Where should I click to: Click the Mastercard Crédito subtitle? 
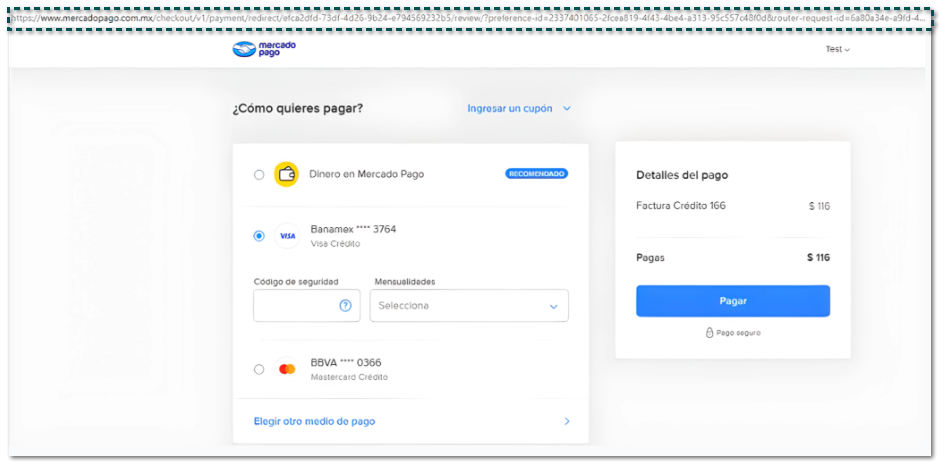click(x=349, y=378)
